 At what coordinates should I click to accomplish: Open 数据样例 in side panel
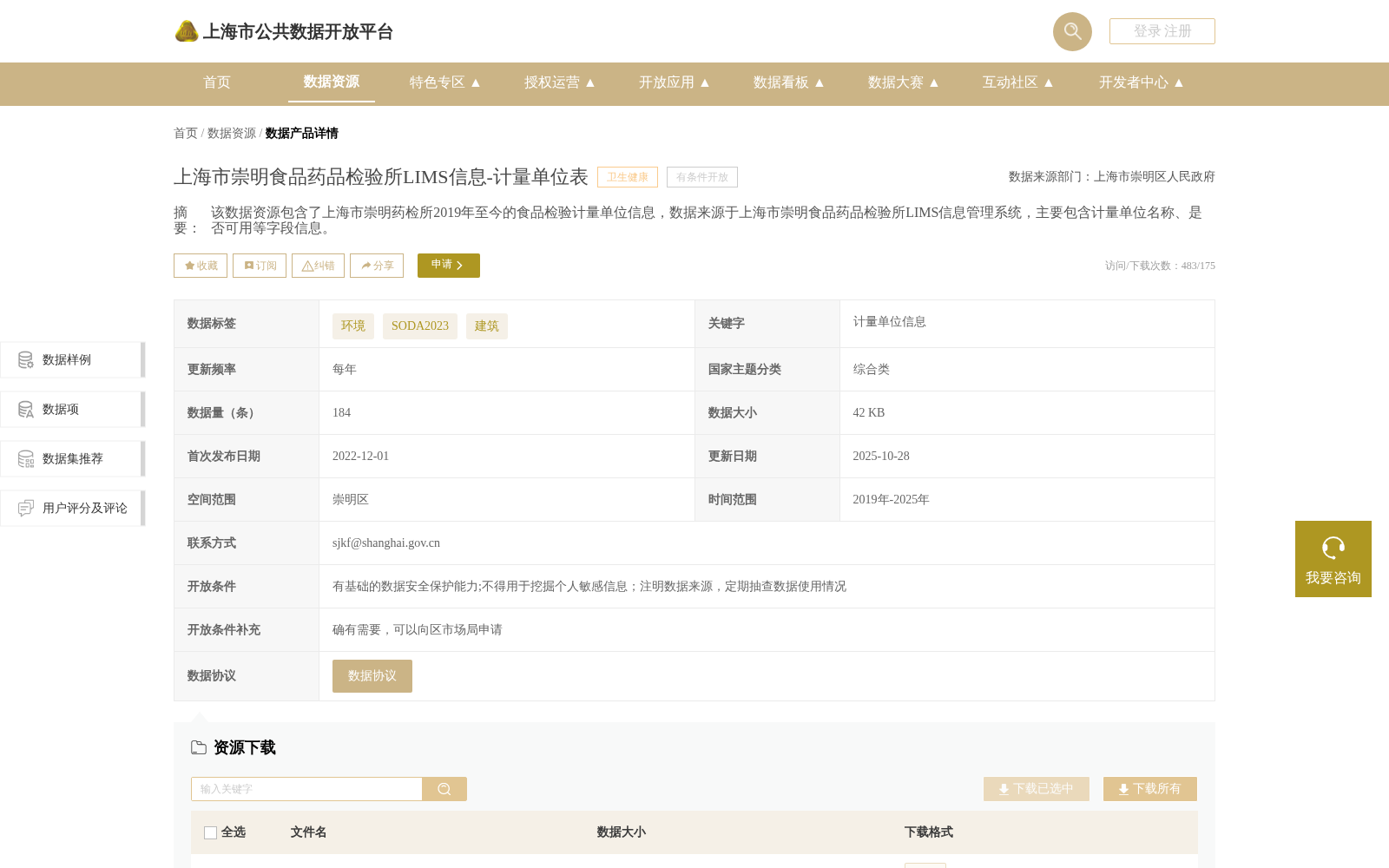coord(72,359)
